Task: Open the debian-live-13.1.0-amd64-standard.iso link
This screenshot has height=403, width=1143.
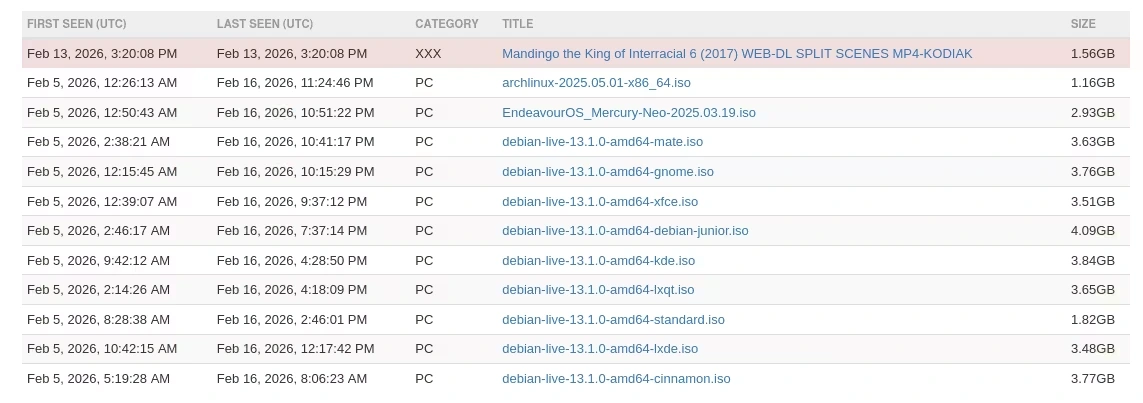Action: [613, 320]
